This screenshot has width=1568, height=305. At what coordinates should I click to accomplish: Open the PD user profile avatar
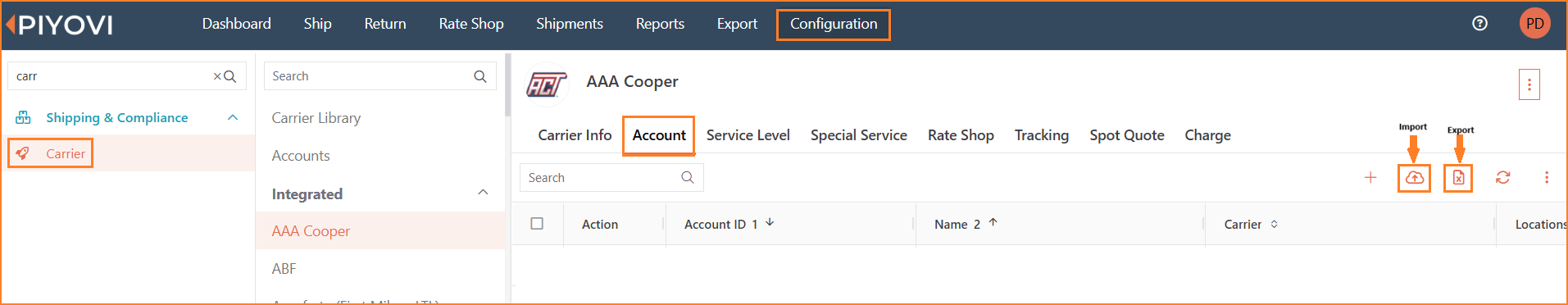1534,24
